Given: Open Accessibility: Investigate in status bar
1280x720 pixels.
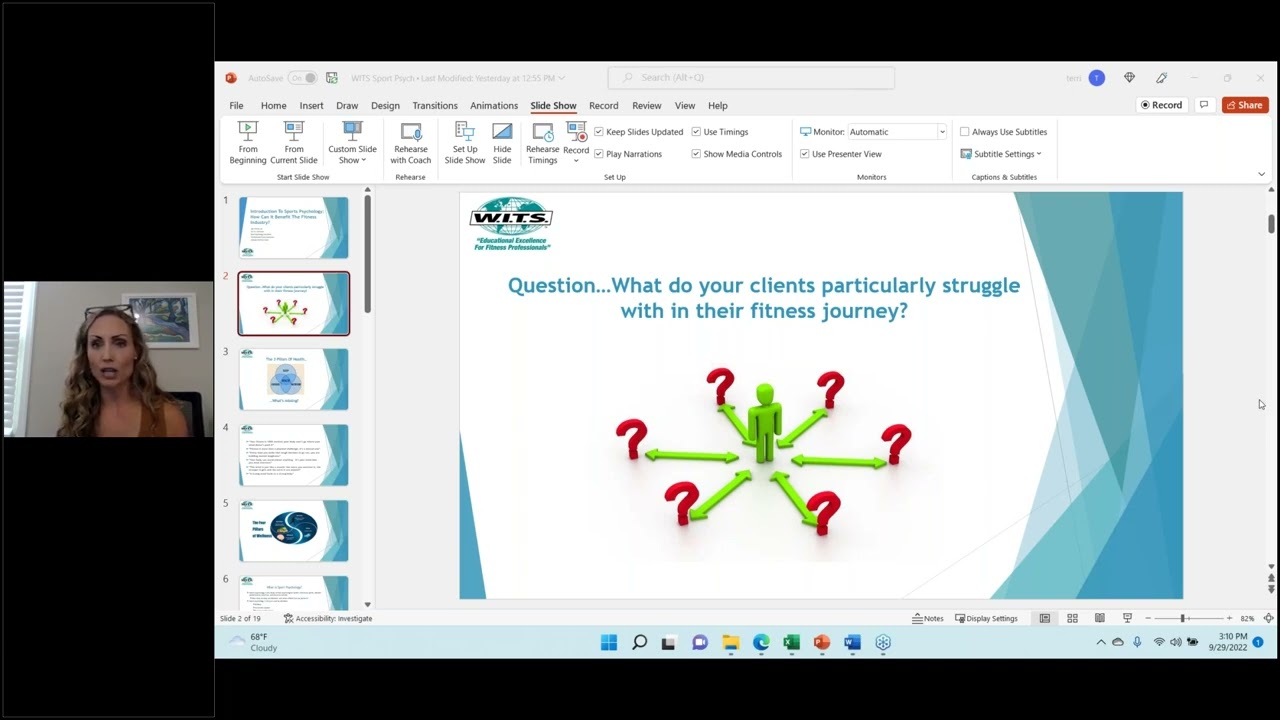Looking at the screenshot, I should 328,618.
